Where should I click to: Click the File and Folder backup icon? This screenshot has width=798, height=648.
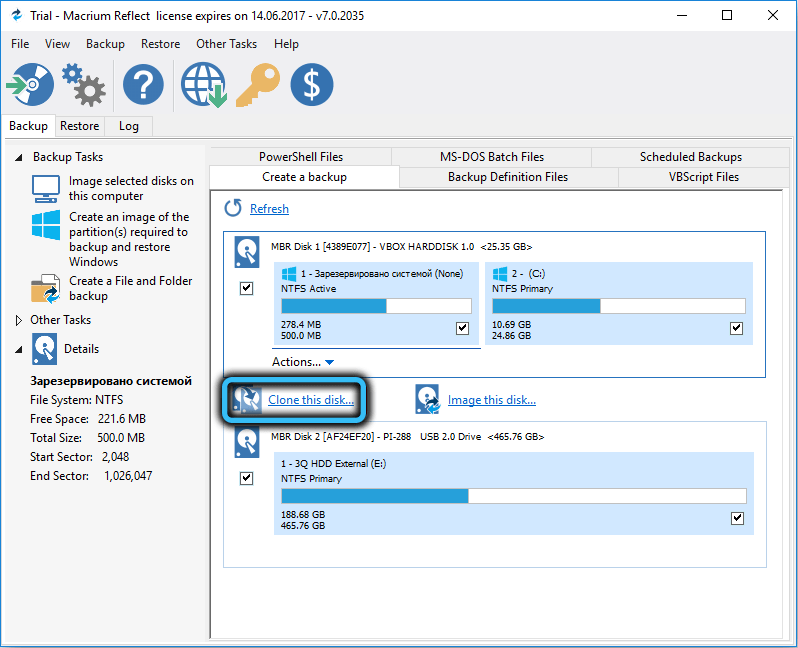(x=46, y=289)
